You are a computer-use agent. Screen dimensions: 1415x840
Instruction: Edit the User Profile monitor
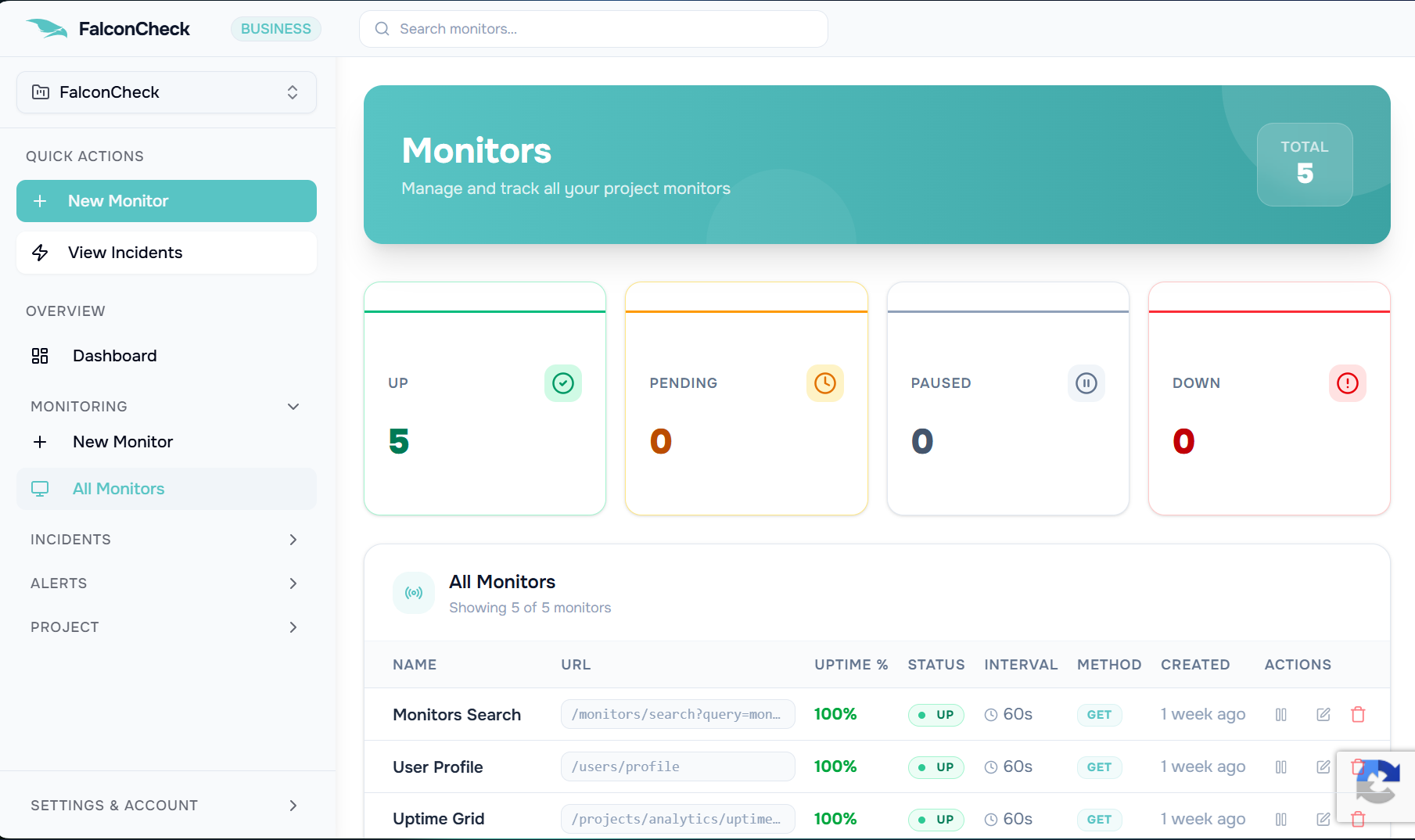pos(1323,766)
